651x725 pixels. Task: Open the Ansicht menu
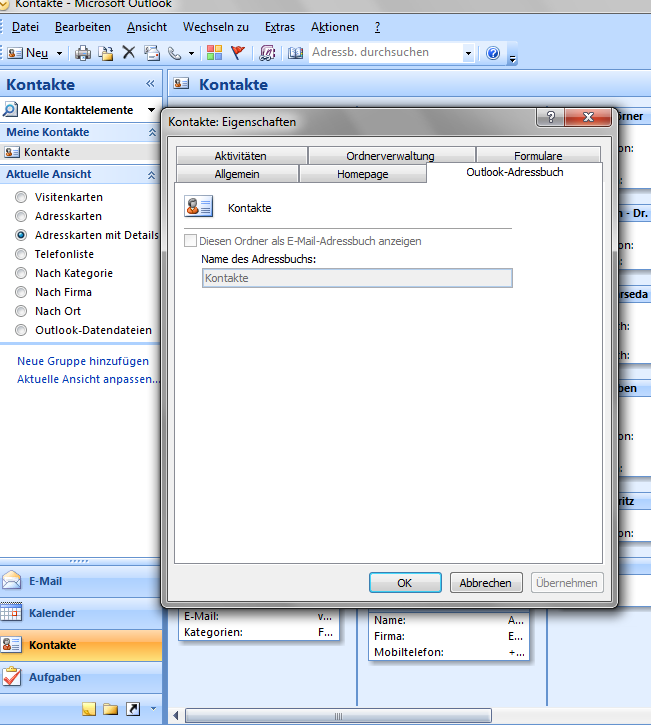point(147,27)
